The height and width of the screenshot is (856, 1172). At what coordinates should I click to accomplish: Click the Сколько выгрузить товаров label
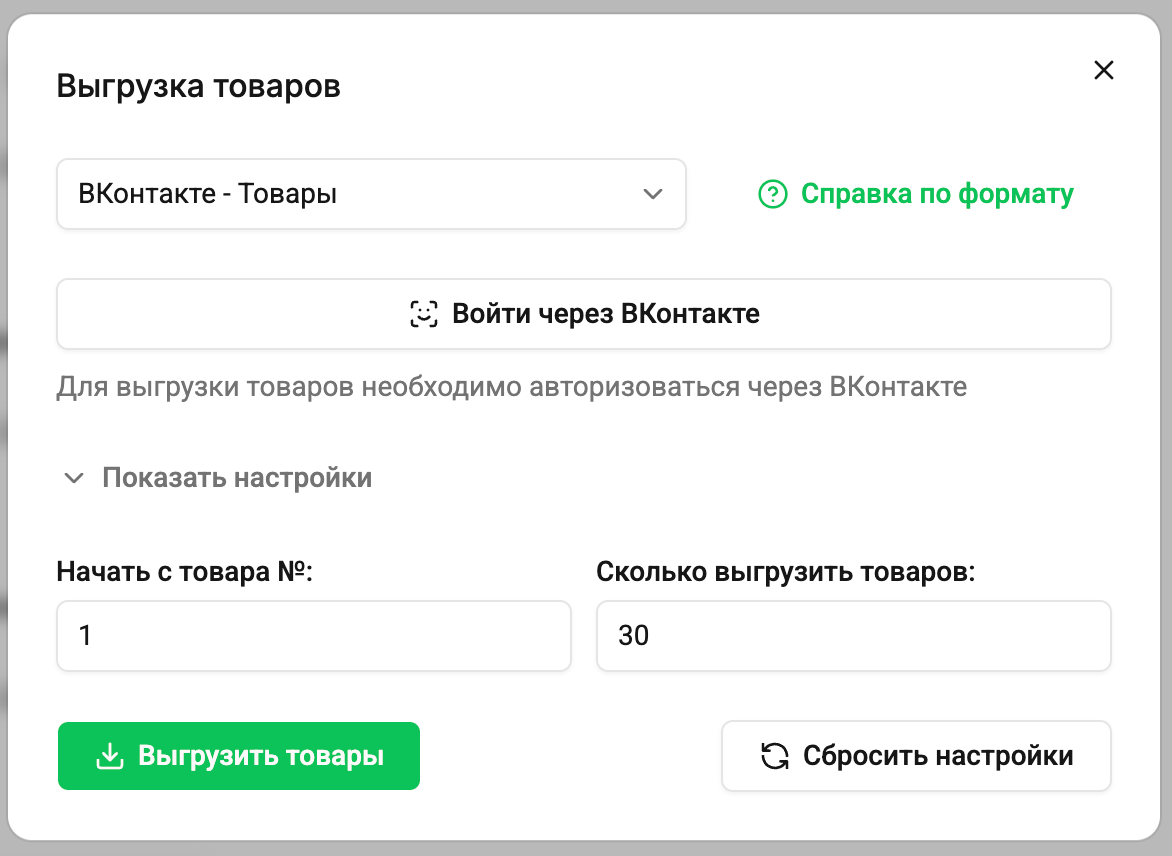coord(786,572)
